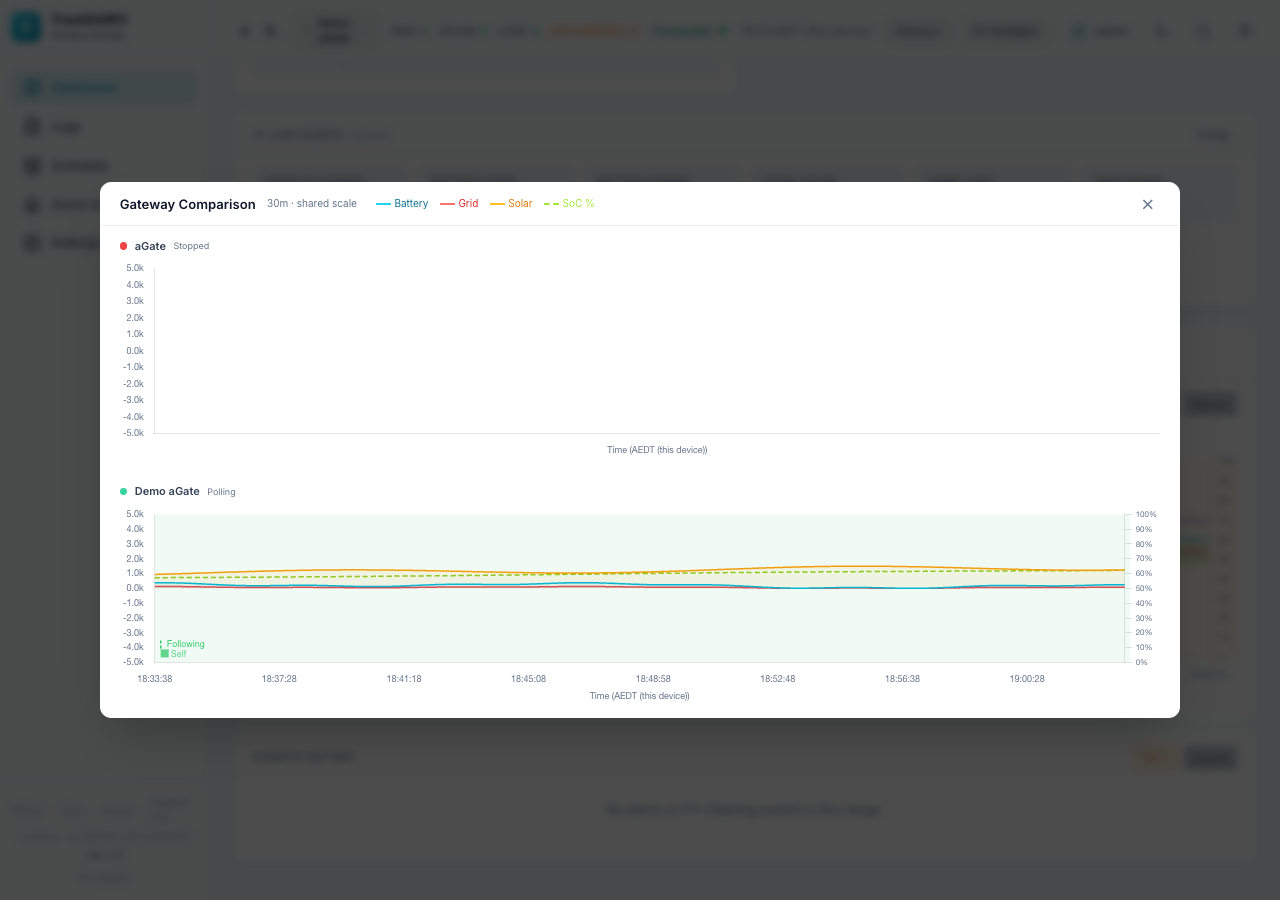
Task: Click the 19:00:28 time axis label
Action: click(1027, 679)
